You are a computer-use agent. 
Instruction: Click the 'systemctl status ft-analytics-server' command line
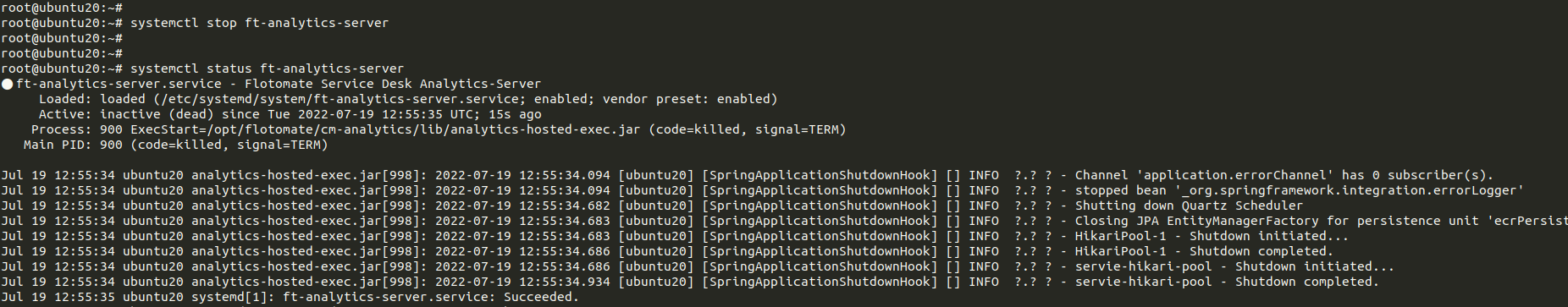click(267, 69)
